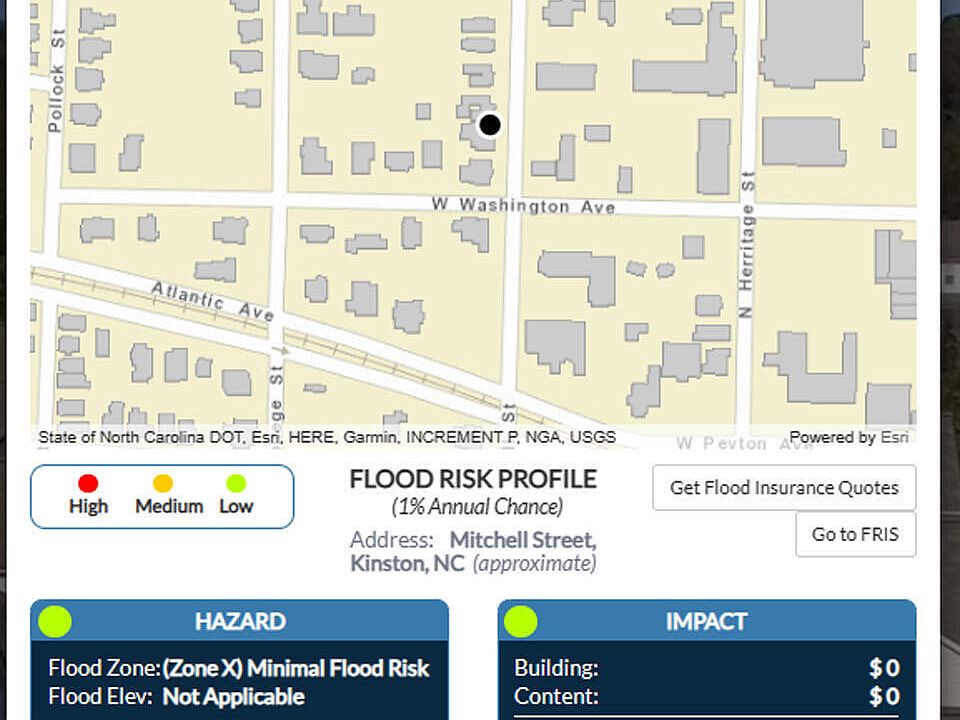Image resolution: width=960 pixels, height=720 pixels.
Task: Click the W Washington Ave street label
Action: click(522, 205)
